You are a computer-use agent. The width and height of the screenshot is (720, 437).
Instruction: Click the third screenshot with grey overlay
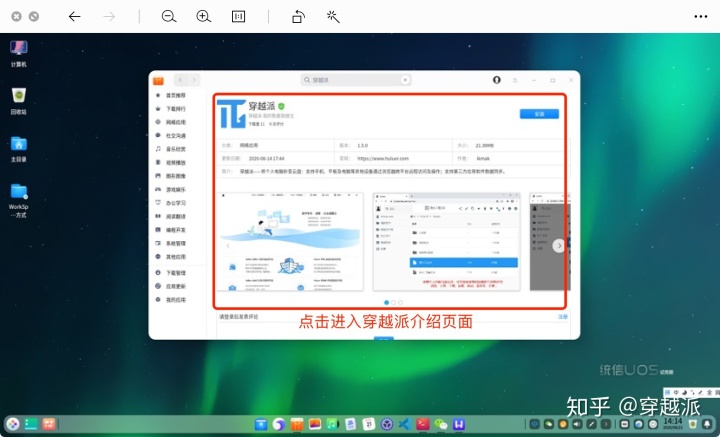[x=549, y=241]
